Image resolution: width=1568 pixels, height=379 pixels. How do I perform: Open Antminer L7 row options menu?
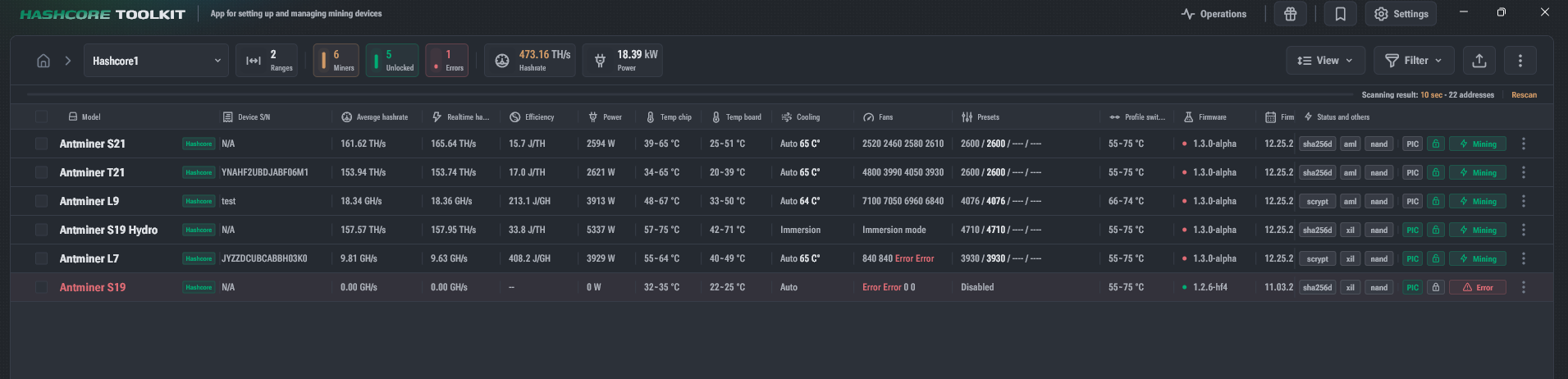click(1524, 258)
